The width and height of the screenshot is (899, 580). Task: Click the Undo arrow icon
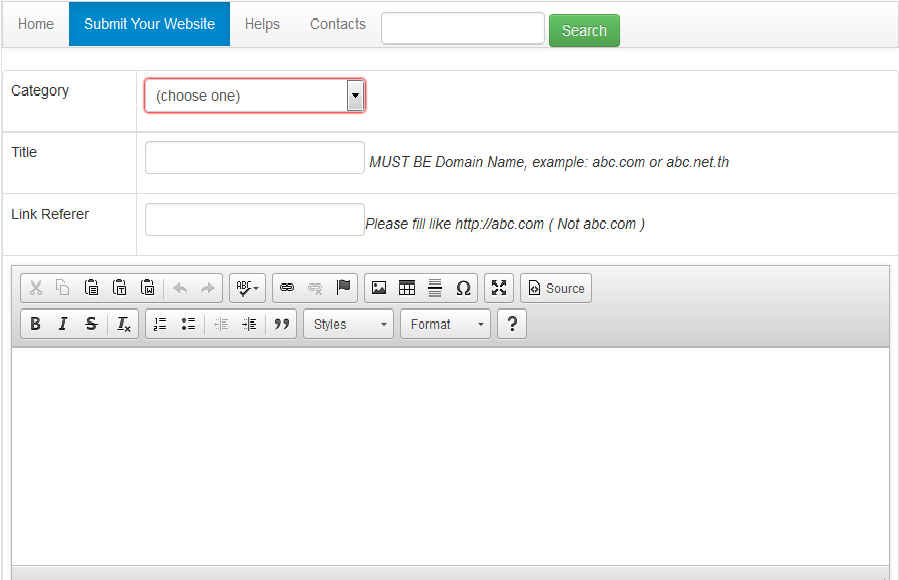point(180,288)
